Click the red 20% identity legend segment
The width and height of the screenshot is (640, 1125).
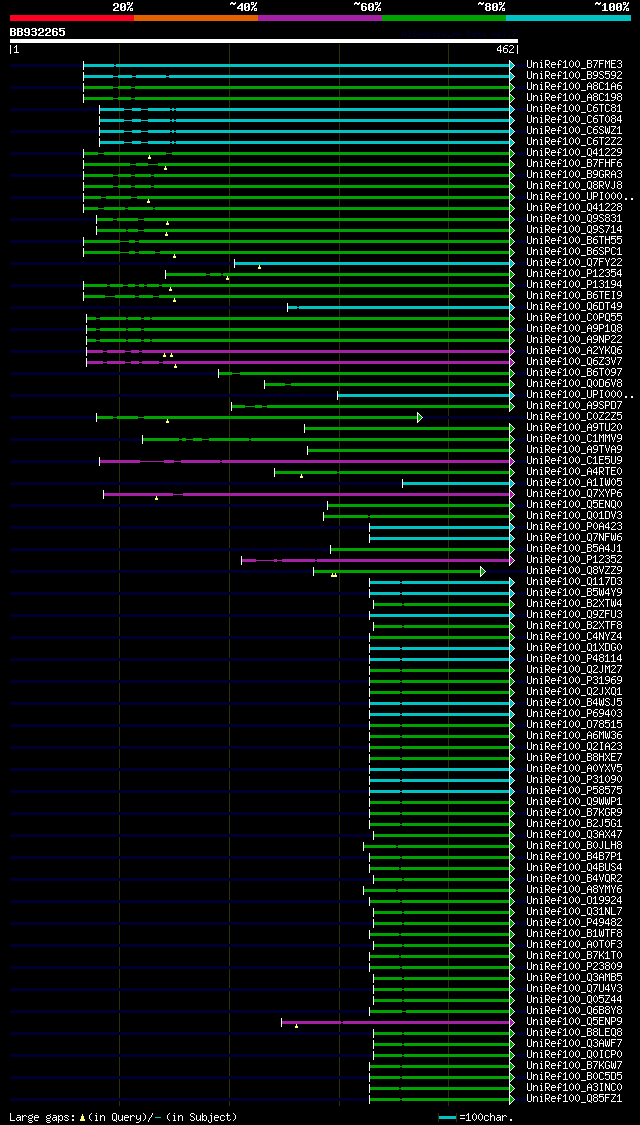point(72,17)
